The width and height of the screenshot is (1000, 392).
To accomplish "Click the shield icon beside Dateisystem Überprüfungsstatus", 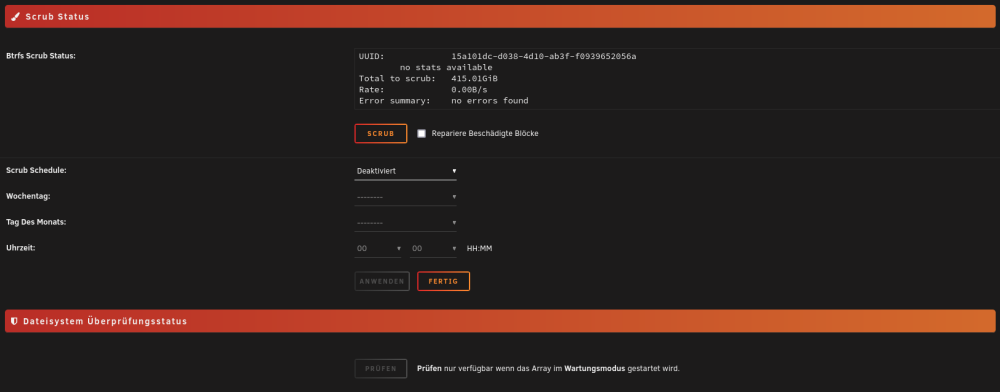I will pyautogui.click(x=15, y=321).
